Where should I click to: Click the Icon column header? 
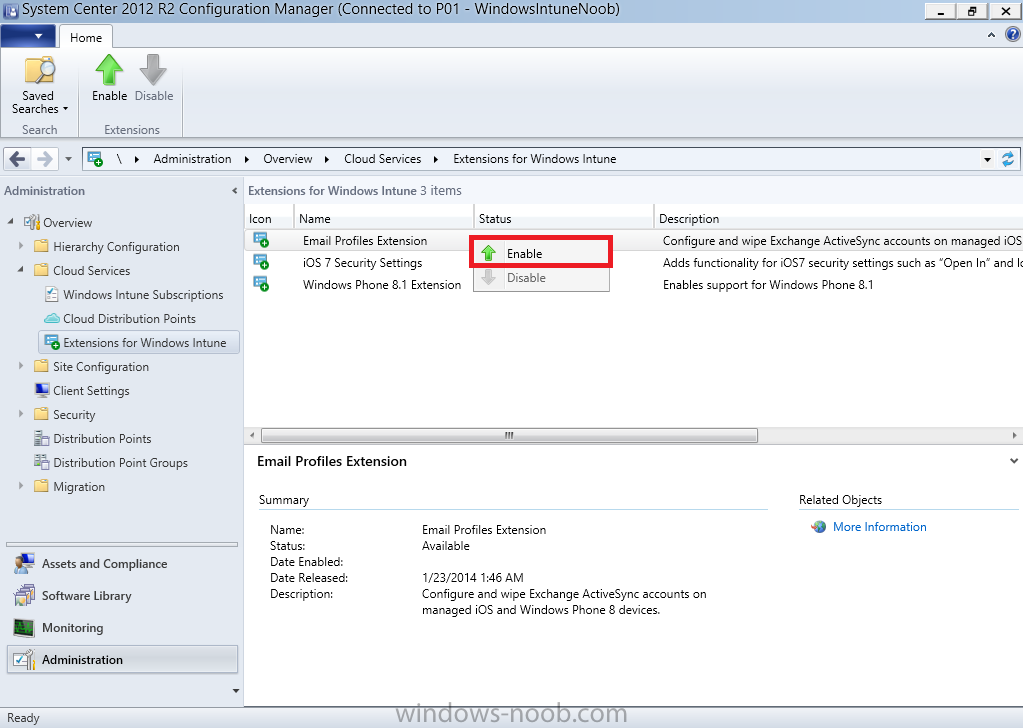[x=269, y=219]
